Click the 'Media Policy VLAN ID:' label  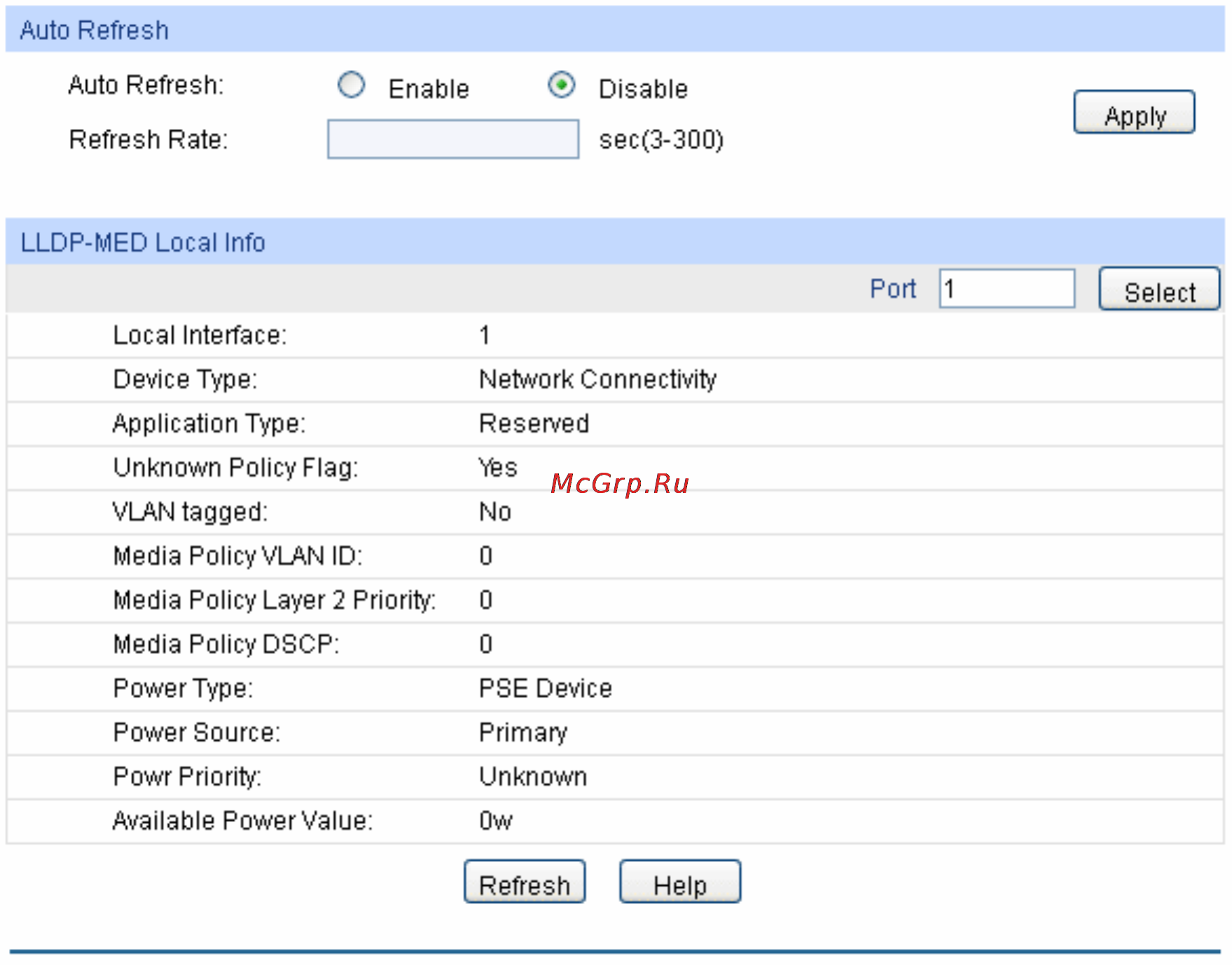[x=237, y=556]
